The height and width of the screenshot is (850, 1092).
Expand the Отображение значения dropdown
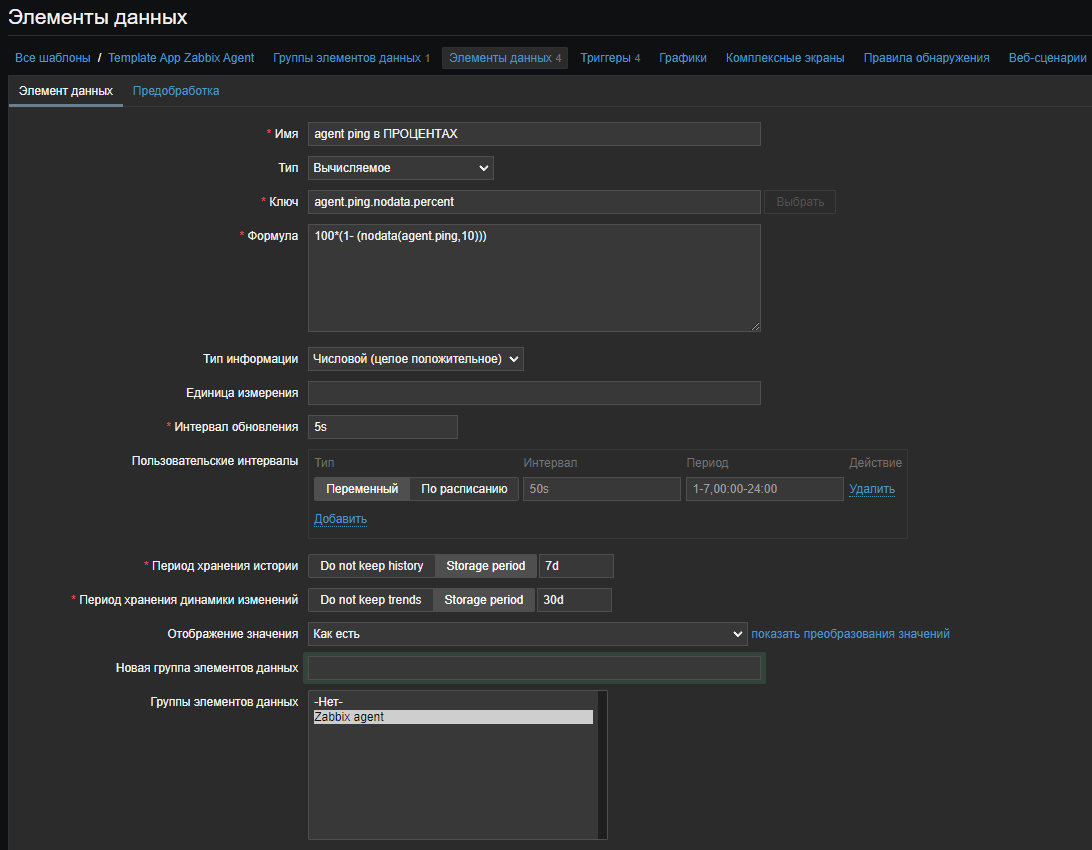[x=527, y=633]
